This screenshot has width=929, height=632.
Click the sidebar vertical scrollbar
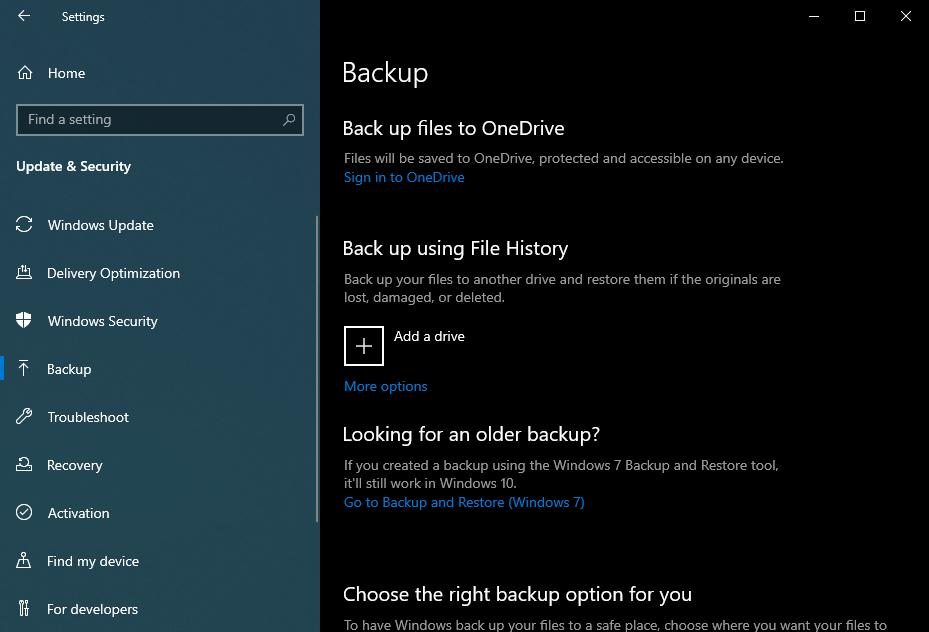pyautogui.click(x=317, y=370)
